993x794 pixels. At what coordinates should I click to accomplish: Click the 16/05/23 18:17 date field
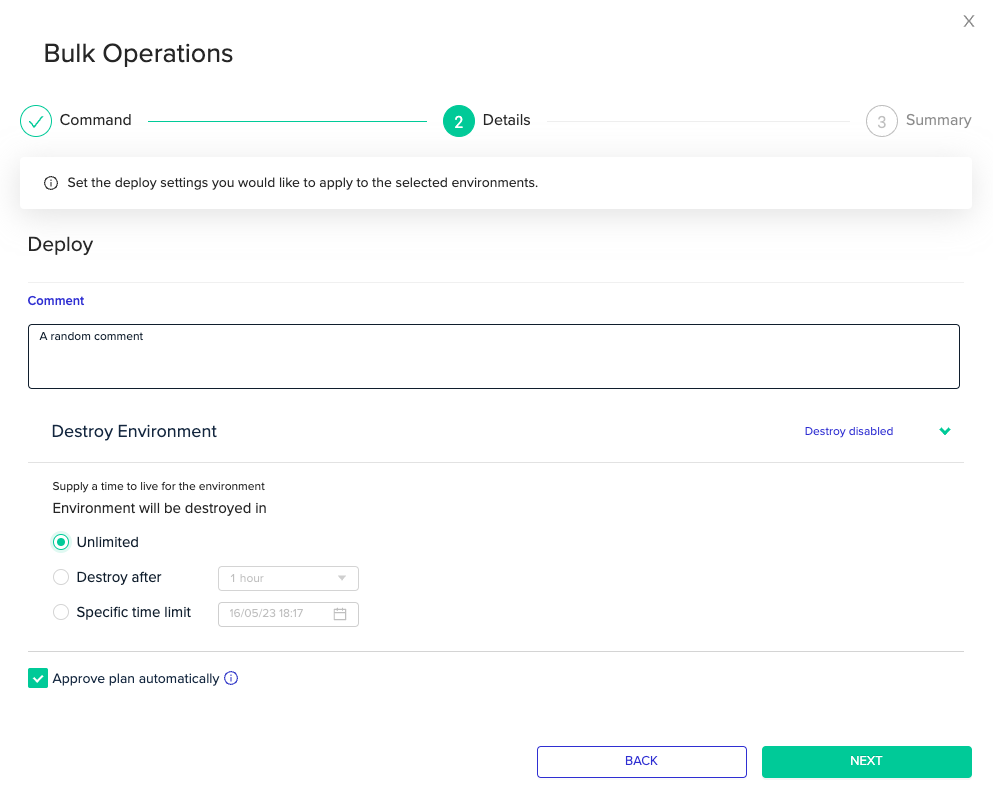coord(288,614)
